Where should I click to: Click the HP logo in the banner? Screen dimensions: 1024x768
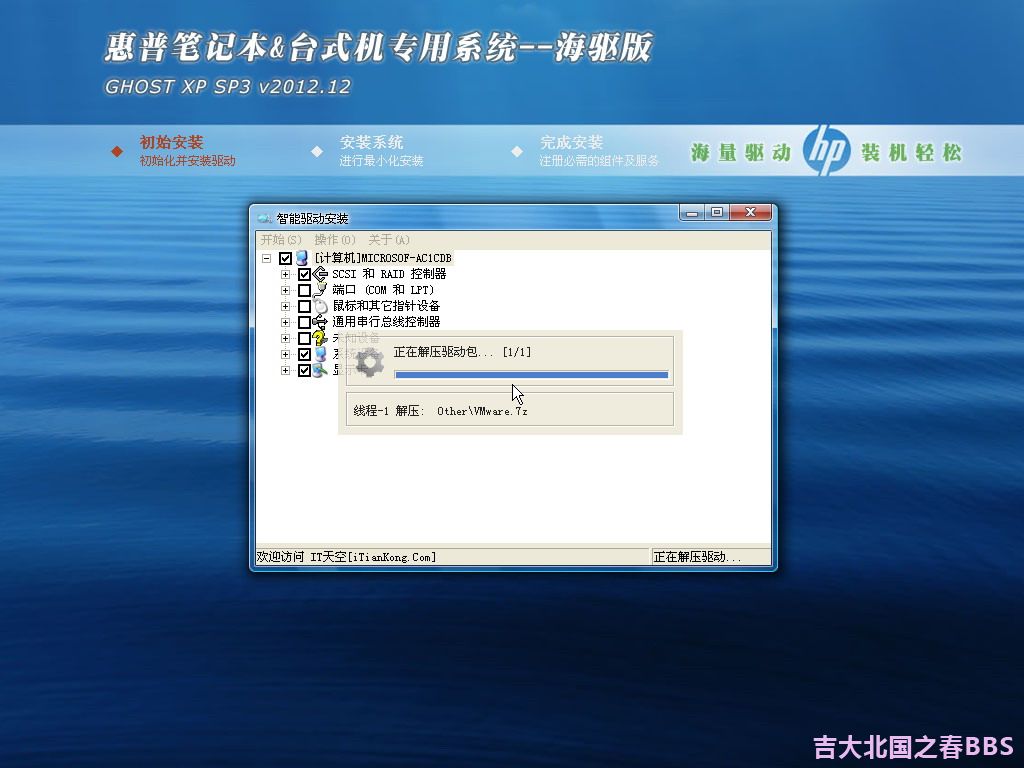[826, 151]
